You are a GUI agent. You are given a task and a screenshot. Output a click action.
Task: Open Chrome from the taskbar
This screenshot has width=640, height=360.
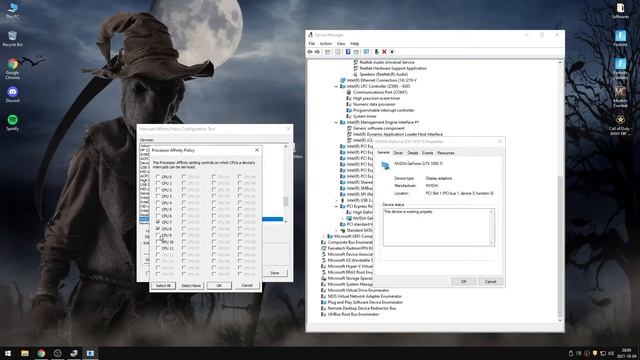pos(41,353)
